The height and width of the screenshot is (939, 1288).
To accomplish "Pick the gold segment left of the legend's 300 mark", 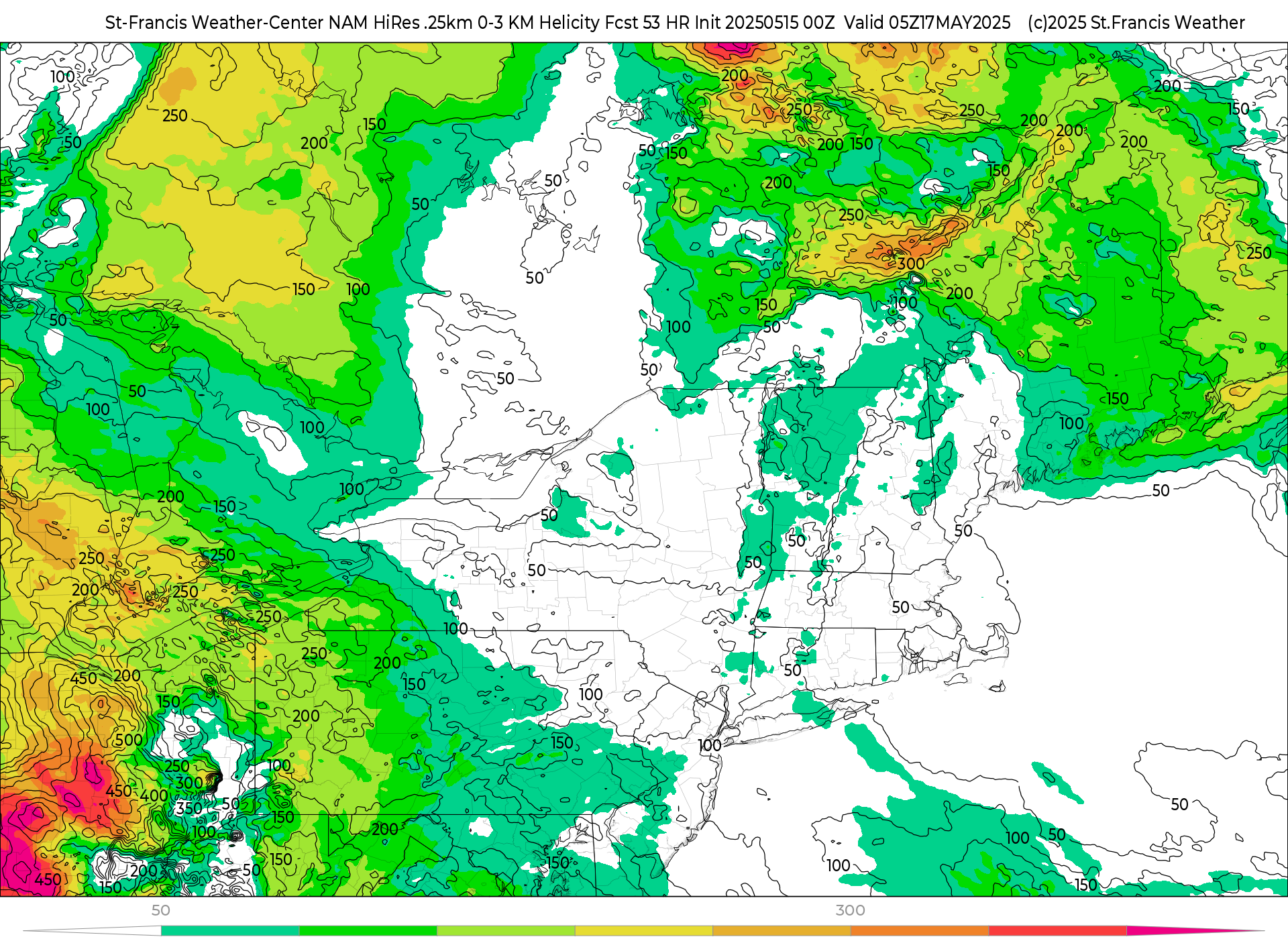I will click(782, 931).
